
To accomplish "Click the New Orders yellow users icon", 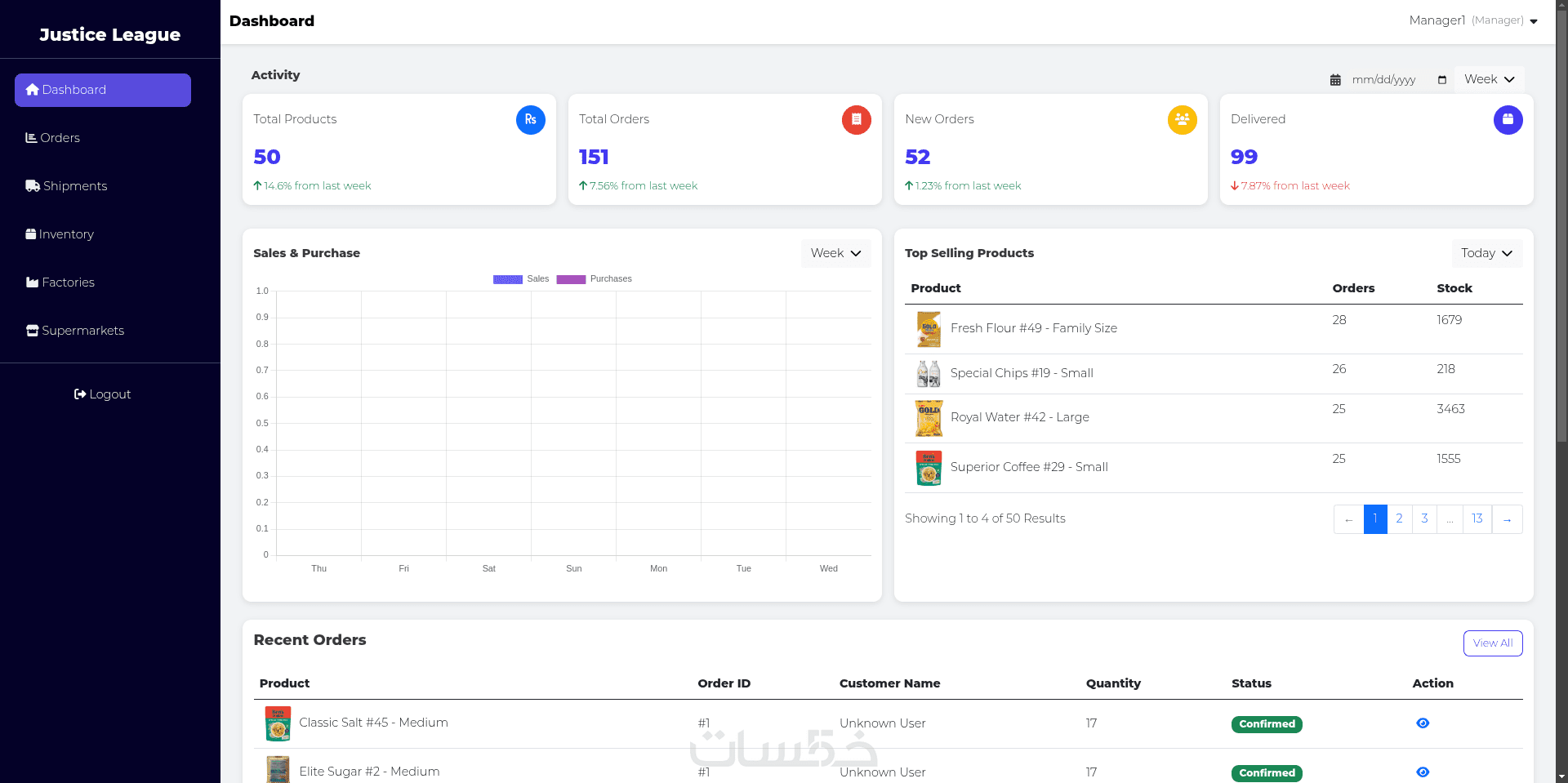I will tap(1183, 120).
